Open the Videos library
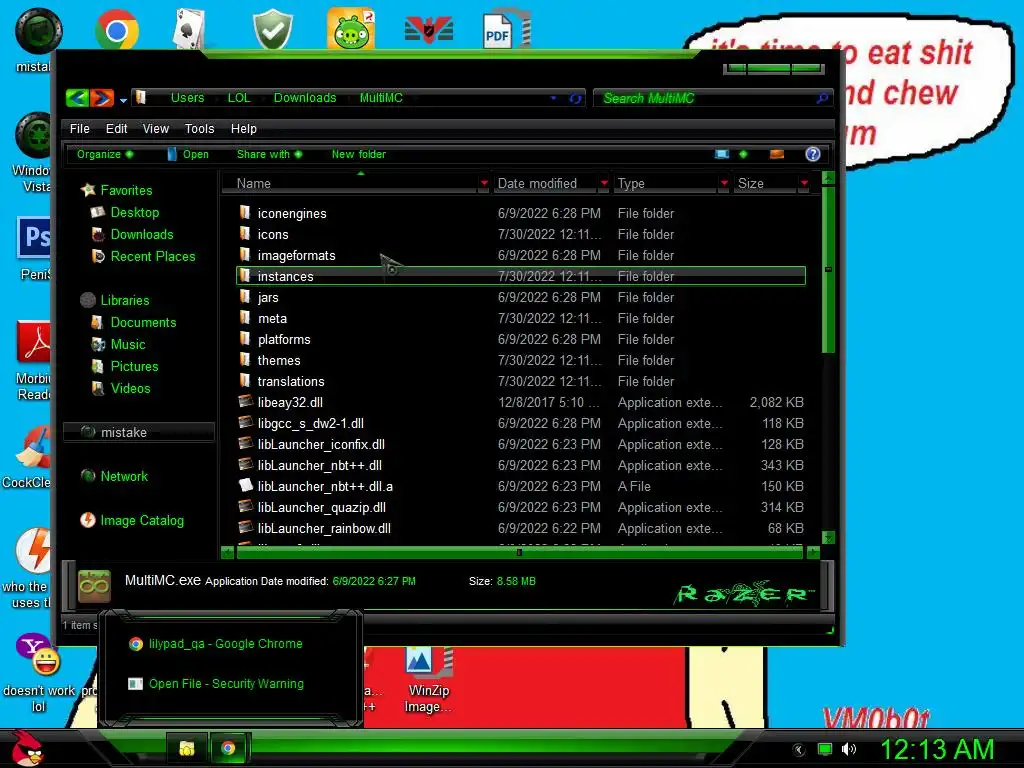The height and width of the screenshot is (768, 1024). 131,389
